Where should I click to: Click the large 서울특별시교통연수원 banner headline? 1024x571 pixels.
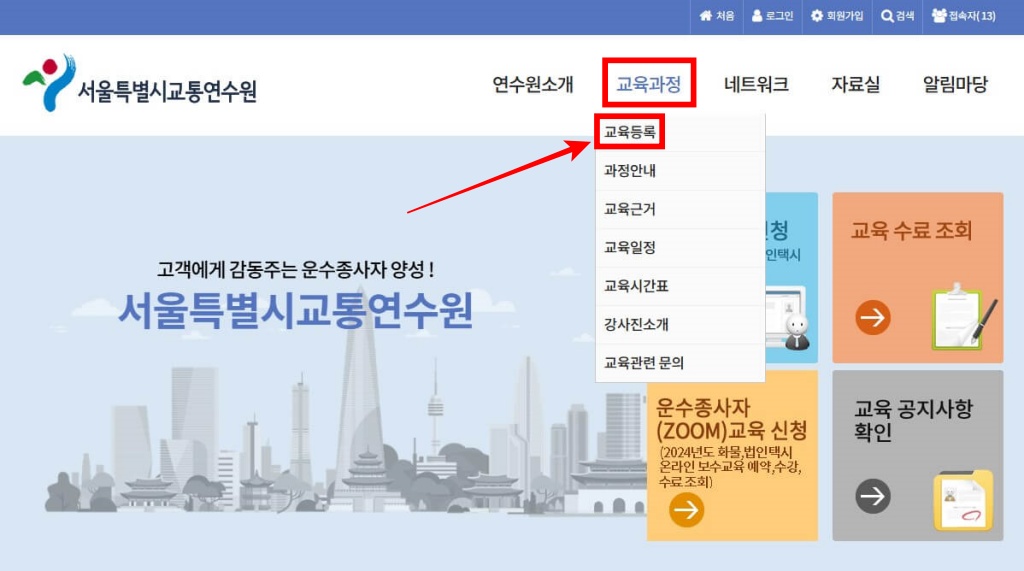295,310
